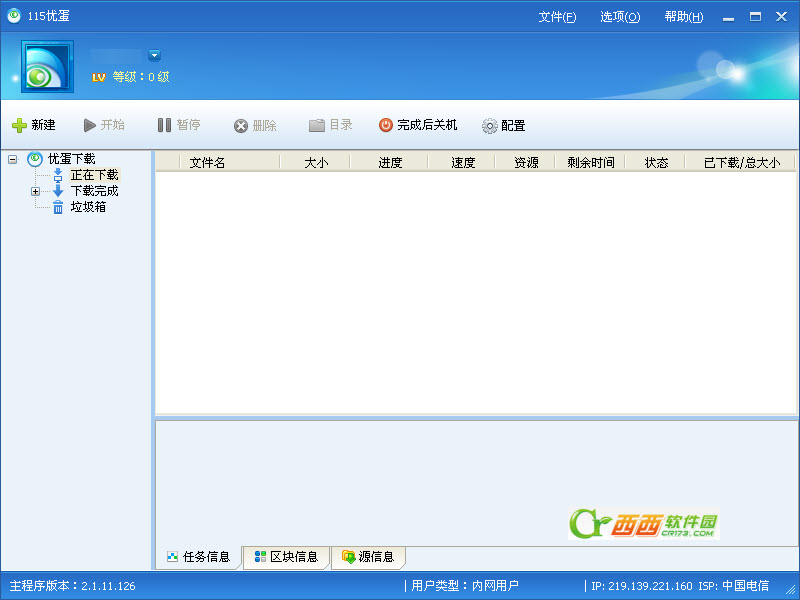Image resolution: width=800 pixels, height=600 pixels.
Task: Sort by the 进度 column header
Action: (390, 163)
